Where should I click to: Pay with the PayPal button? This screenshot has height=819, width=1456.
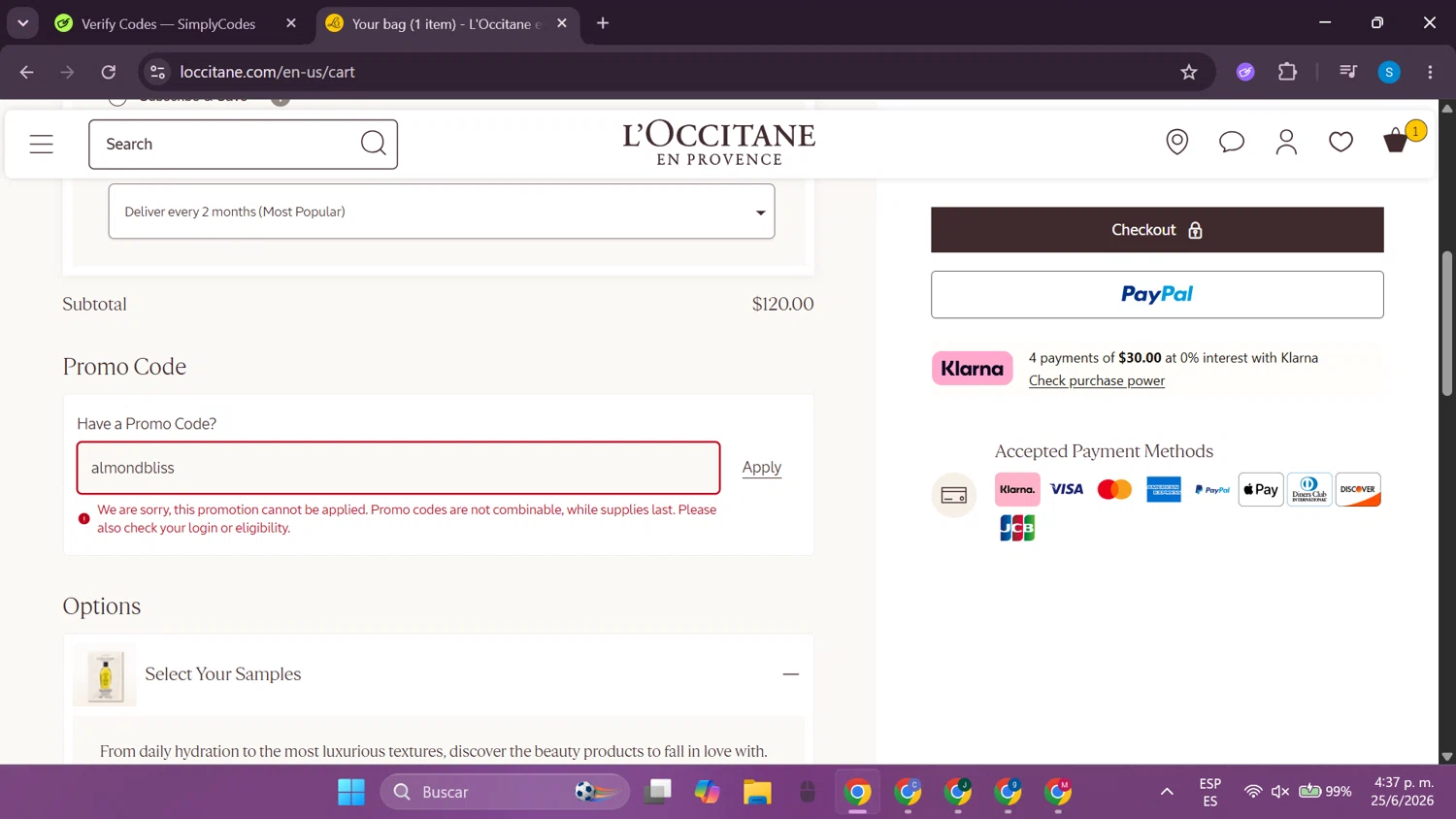(x=1157, y=294)
